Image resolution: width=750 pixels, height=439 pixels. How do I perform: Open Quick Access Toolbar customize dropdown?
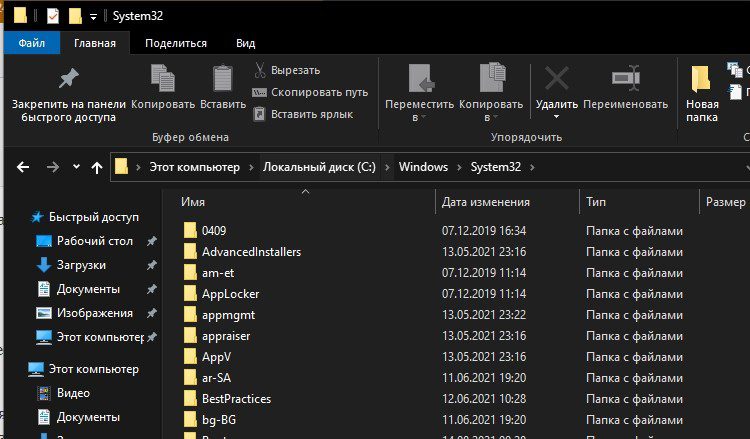(93, 17)
